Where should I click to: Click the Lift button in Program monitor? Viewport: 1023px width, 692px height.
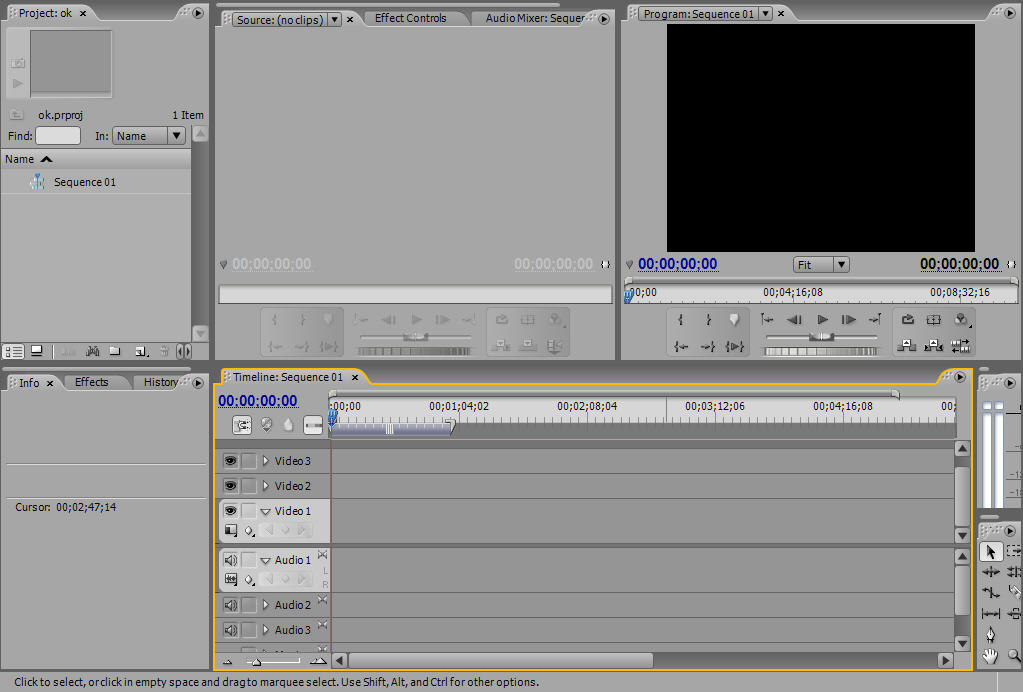[x=907, y=345]
